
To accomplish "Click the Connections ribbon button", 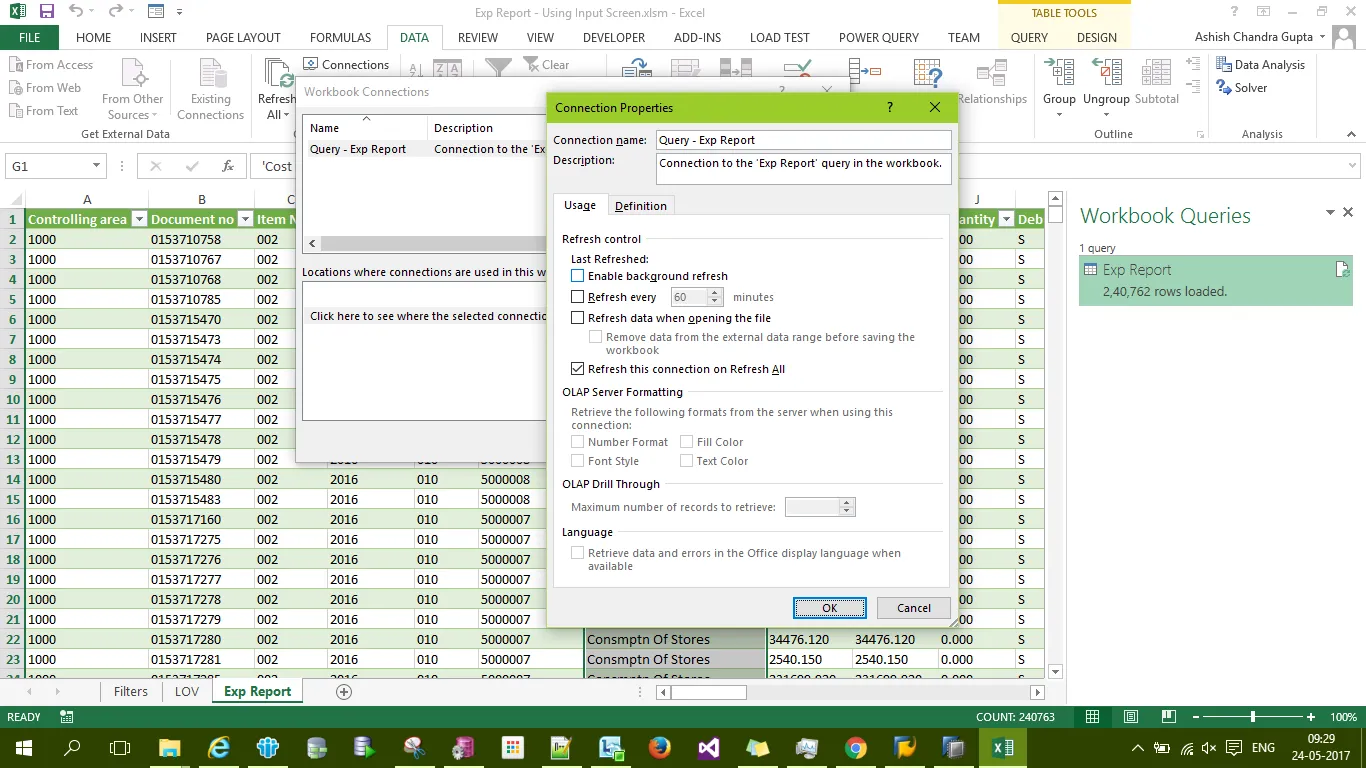I will 346,65.
